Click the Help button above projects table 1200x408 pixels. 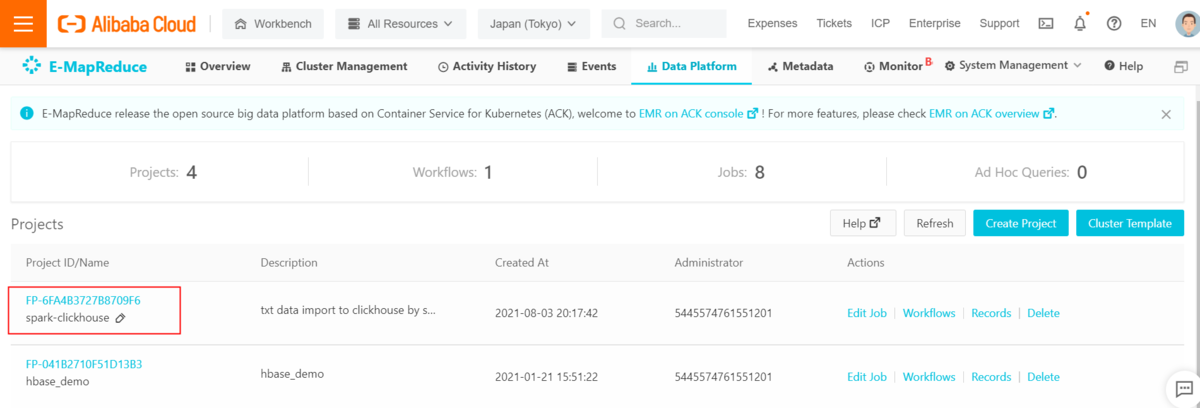tap(863, 223)
